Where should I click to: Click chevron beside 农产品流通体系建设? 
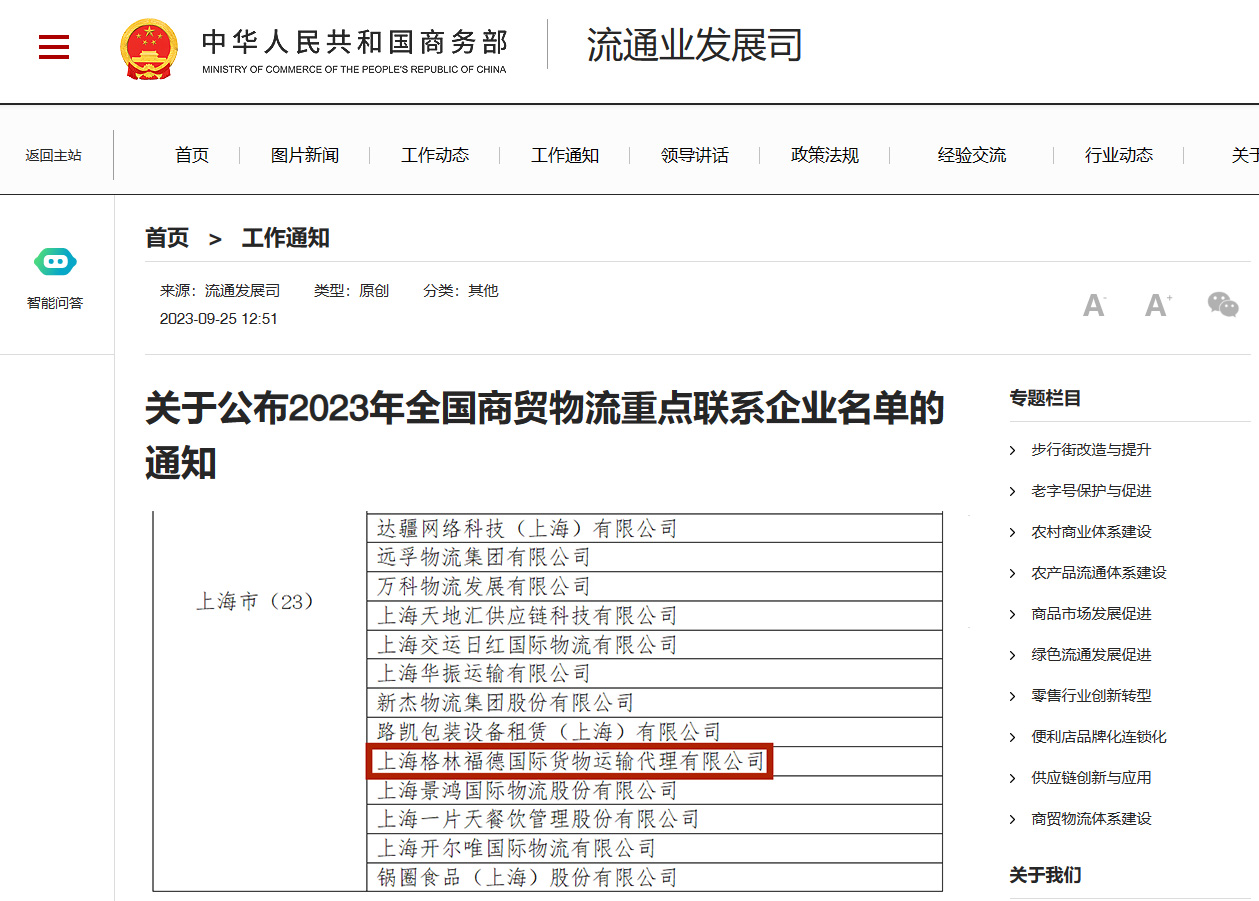coord(1013,574)
